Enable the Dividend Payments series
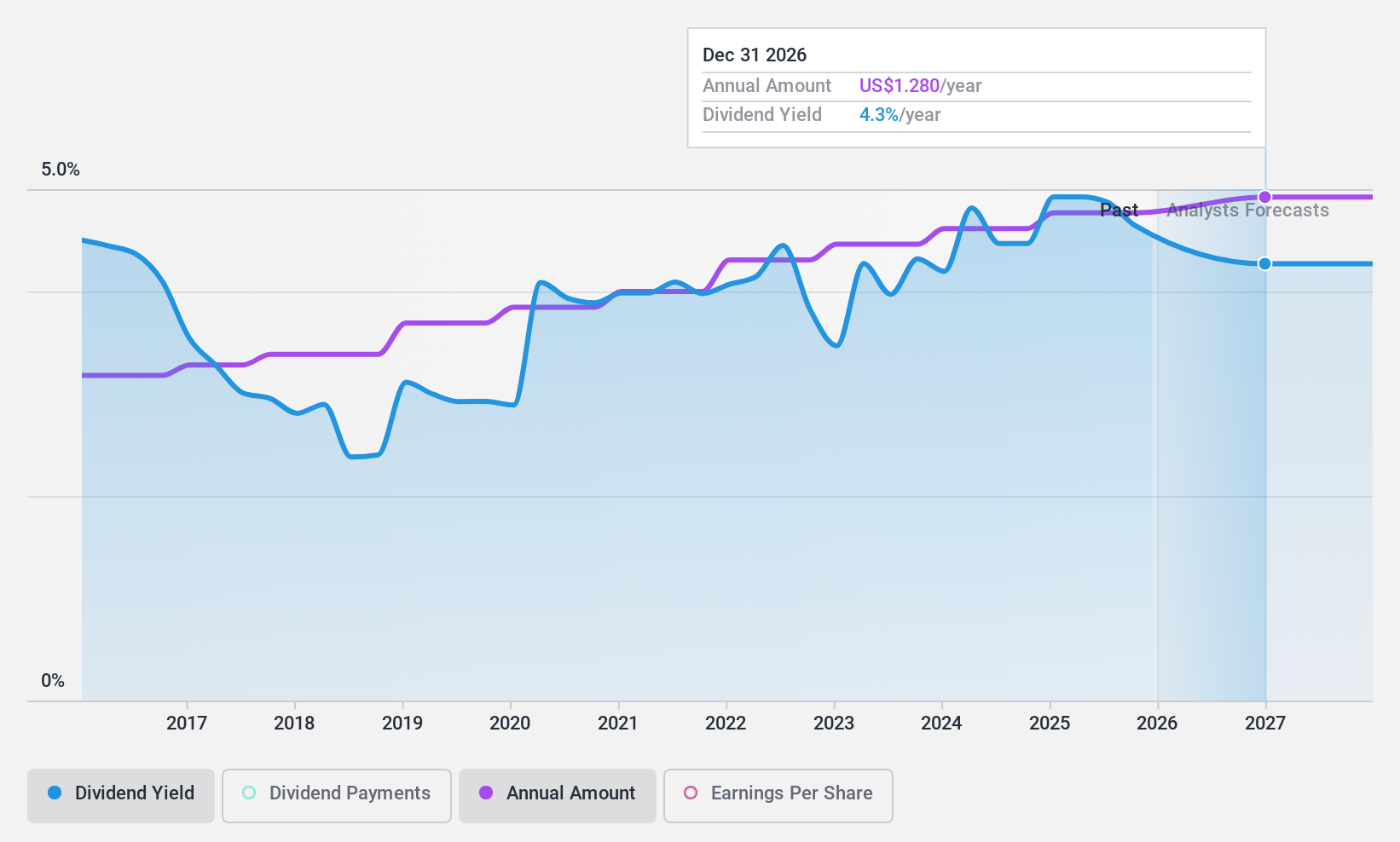The image size is (1400, 842). (x=336, y=793)
